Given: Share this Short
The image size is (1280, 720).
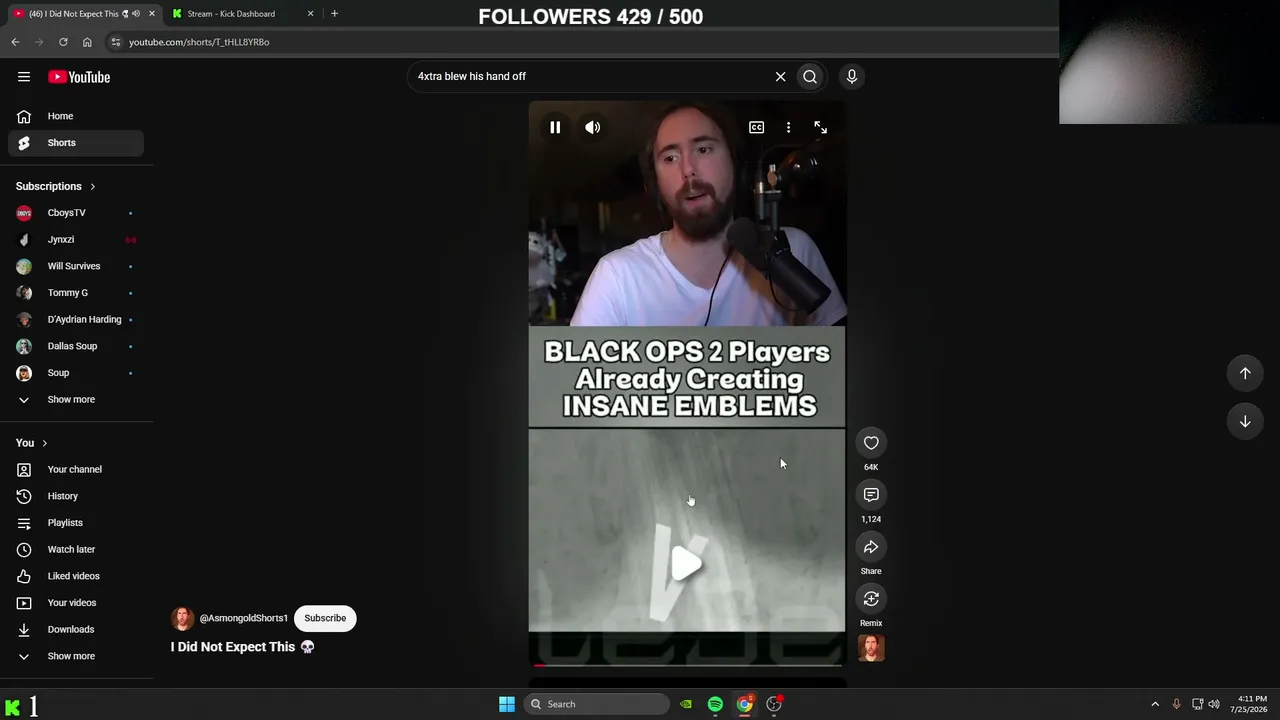Looking at the screenshot, I should [x=871, y=547].
